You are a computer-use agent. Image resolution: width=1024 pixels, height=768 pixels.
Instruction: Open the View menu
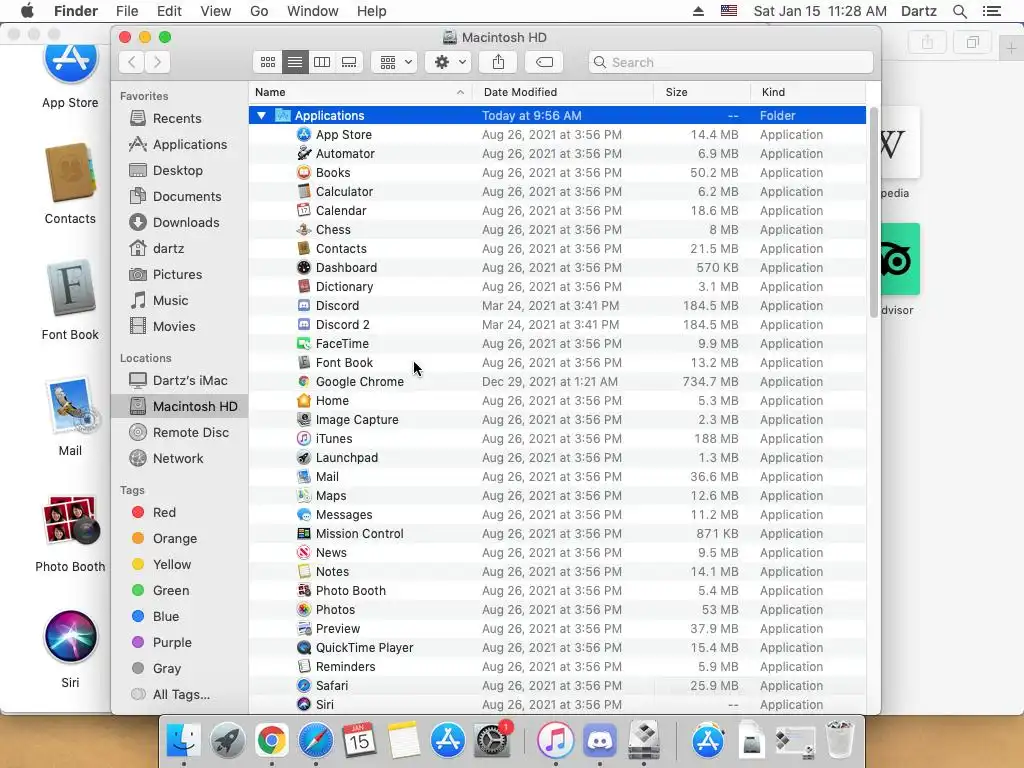216,11
